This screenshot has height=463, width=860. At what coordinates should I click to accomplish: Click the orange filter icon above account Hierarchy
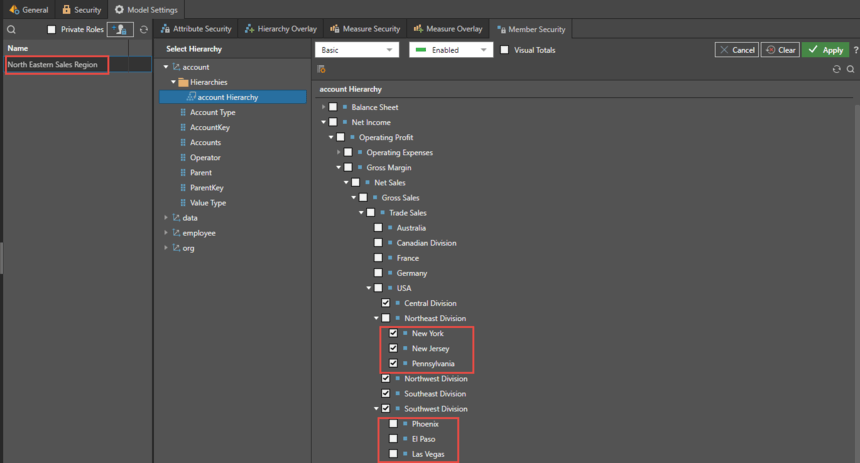[x=321, y=69]
